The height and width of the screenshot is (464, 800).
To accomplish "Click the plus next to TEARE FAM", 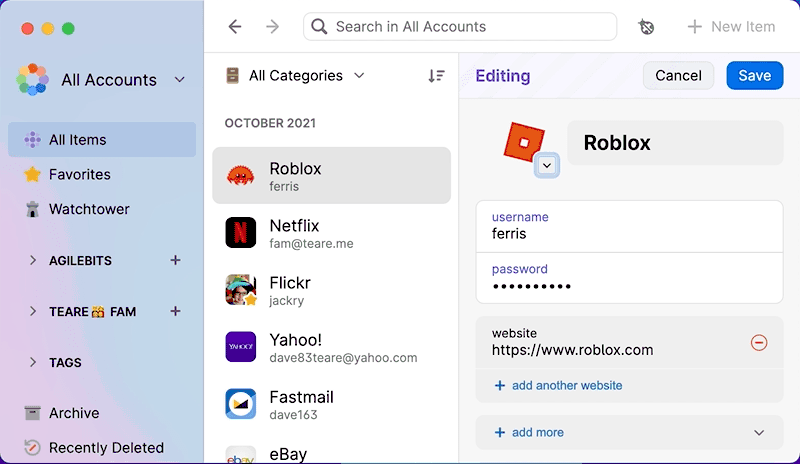I will (x=175, y=311).
